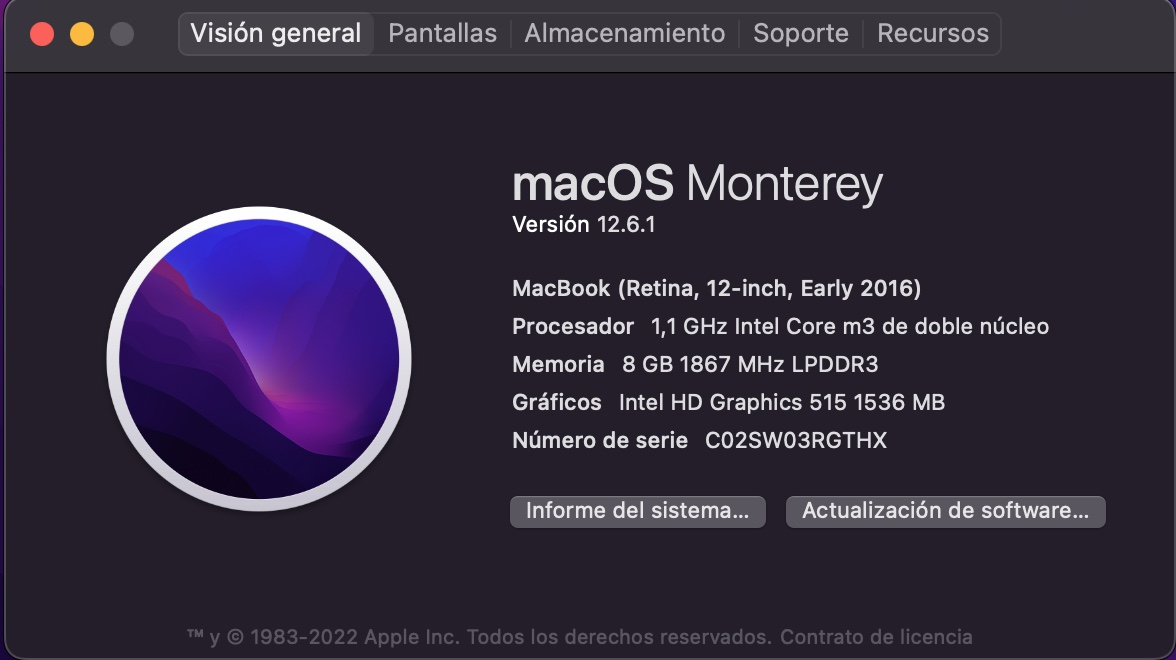Image resolution: width=1176 pixels, height=660 pixels.
Task: Click Actualización de software button
Action: pyautogui.click(x=946, y=512)
